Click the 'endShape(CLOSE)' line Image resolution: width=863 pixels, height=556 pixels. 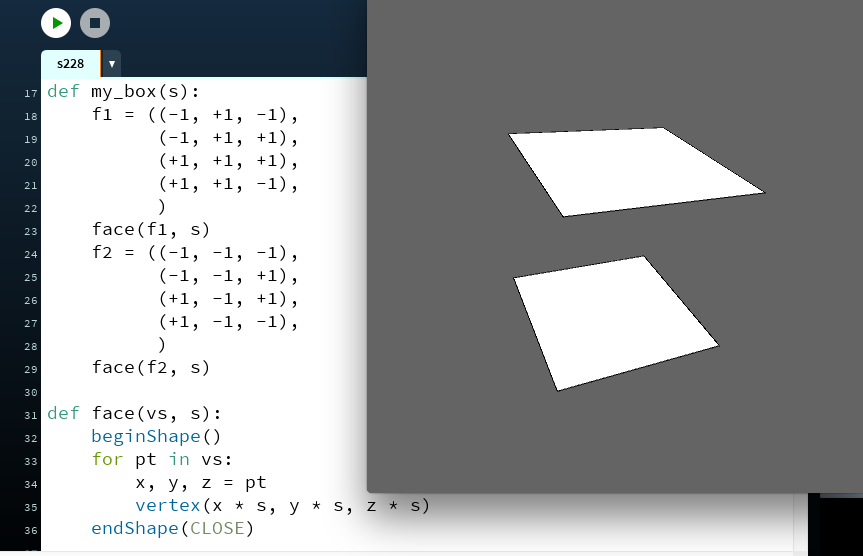[172, 528]
